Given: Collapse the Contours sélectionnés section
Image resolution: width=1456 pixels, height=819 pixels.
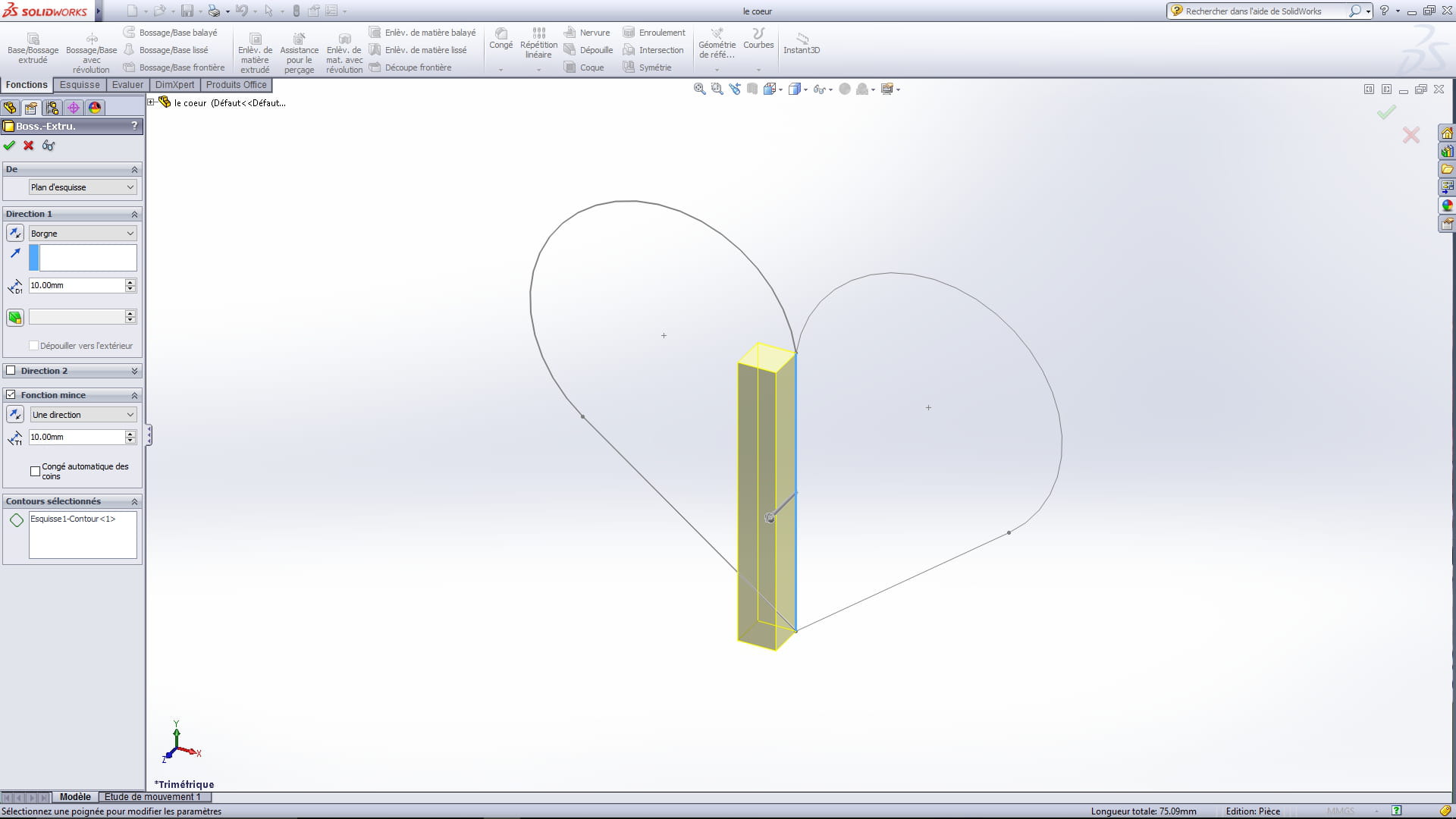Looking at the screenshot, I should point(134,501).
